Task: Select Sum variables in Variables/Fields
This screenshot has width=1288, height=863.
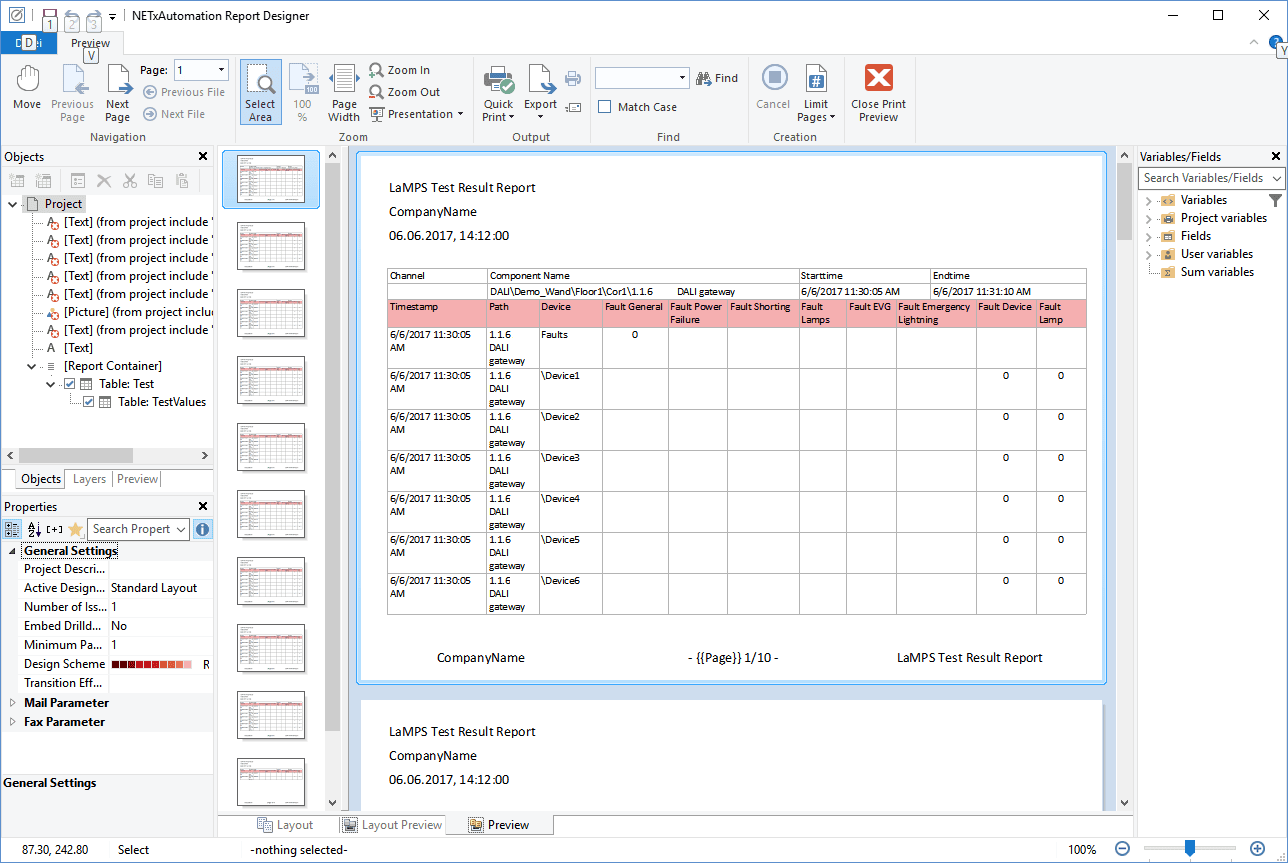Action: pyautogui.click(x=1217, y=272)
